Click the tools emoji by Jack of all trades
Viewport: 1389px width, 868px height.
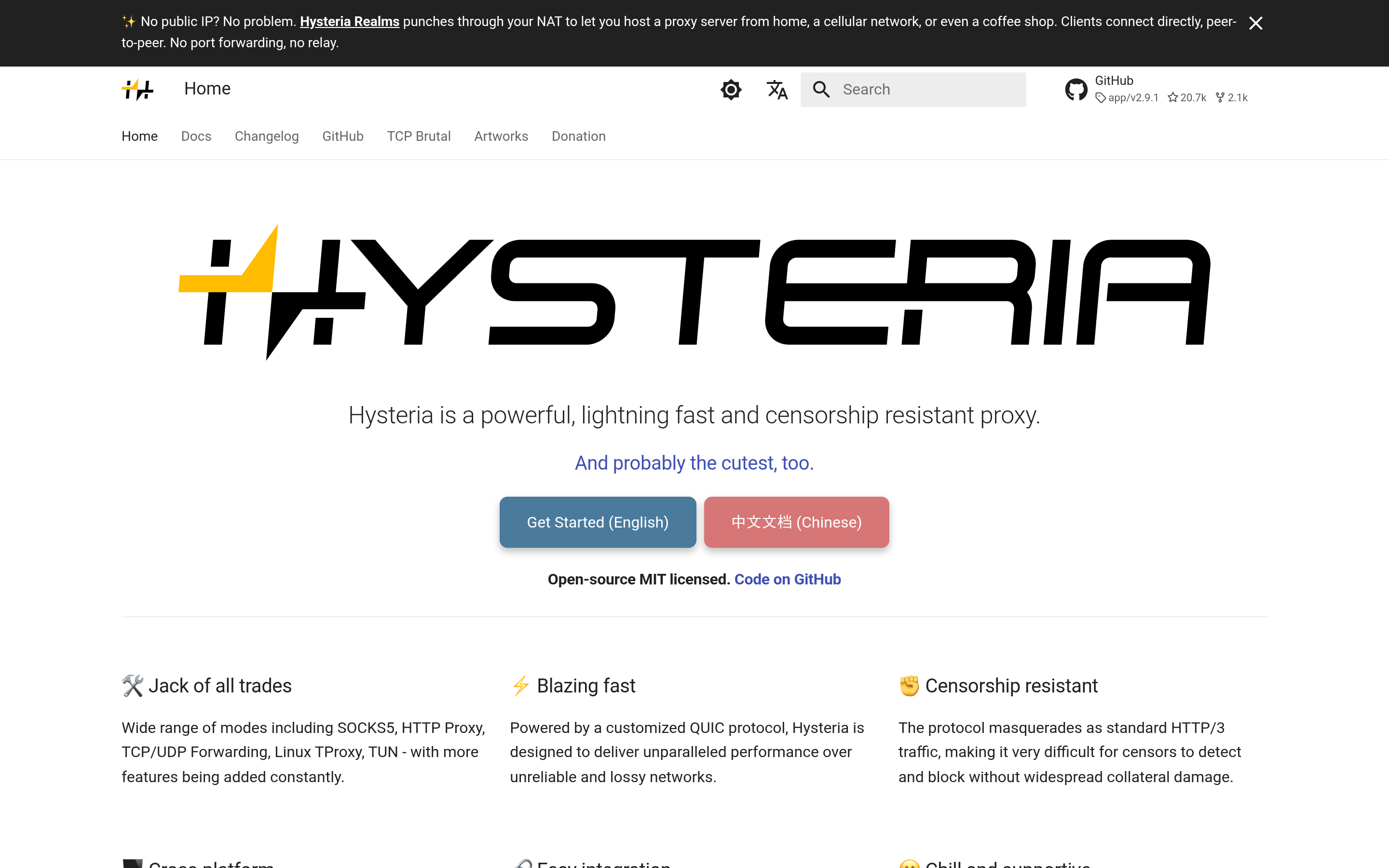[132, 686]
